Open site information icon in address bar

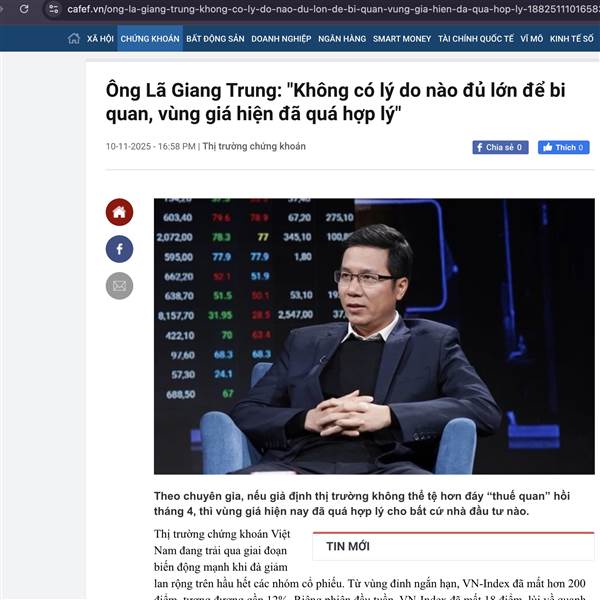[x=54, y=9]
